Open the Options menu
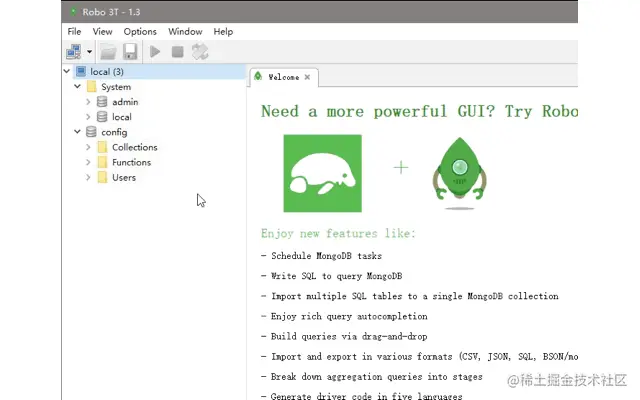The width and height of the screenshot is (640, 400). (x=140, y=31)
